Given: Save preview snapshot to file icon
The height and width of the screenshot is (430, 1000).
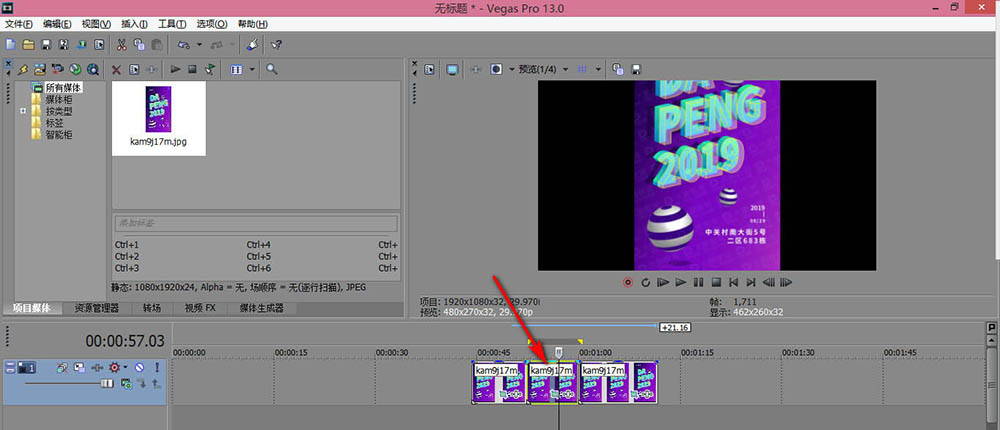Looking at the screenshot, I should (635, 69).
